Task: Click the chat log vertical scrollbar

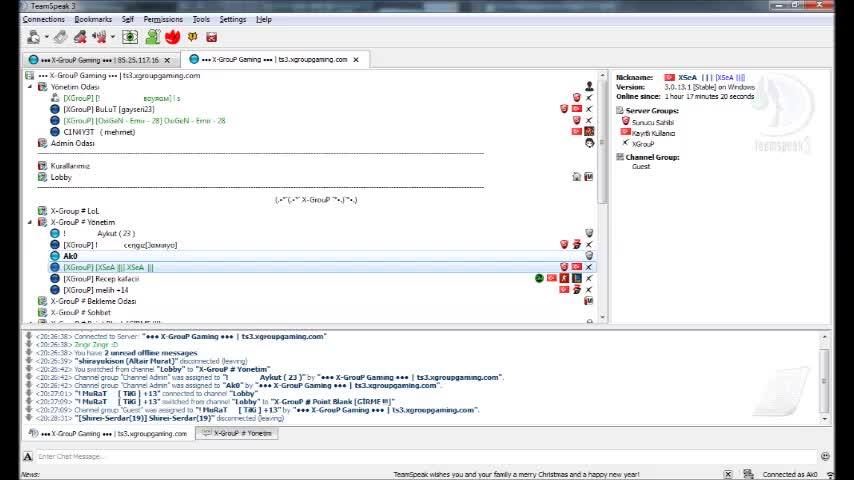Action: [x=825, y=378]
